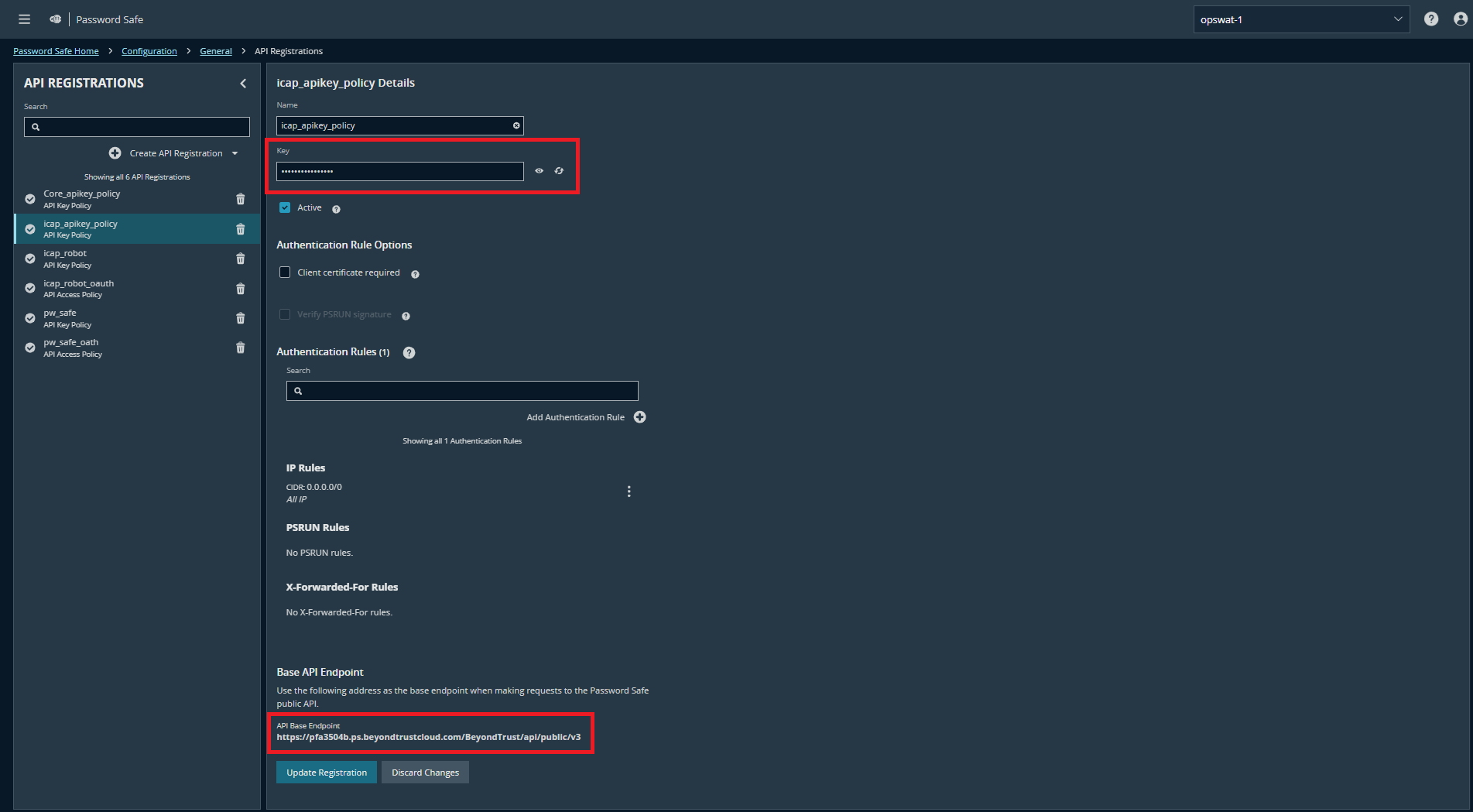1473x812 pixels.
Task: Delete the Core_apikey_policy registration
Action: point(241,199)
